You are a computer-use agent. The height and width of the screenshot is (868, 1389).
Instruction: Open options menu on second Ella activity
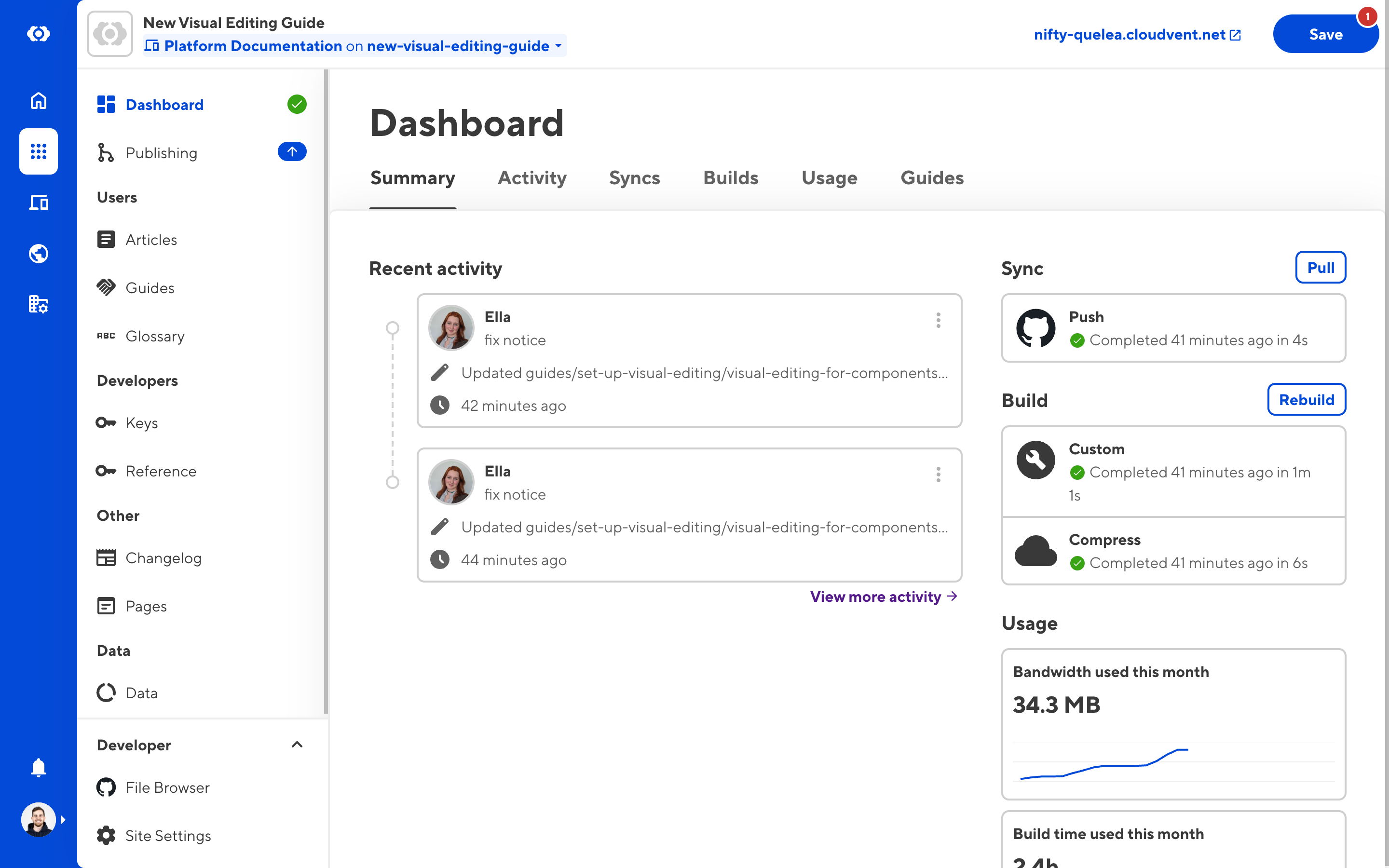click(938, 475)
